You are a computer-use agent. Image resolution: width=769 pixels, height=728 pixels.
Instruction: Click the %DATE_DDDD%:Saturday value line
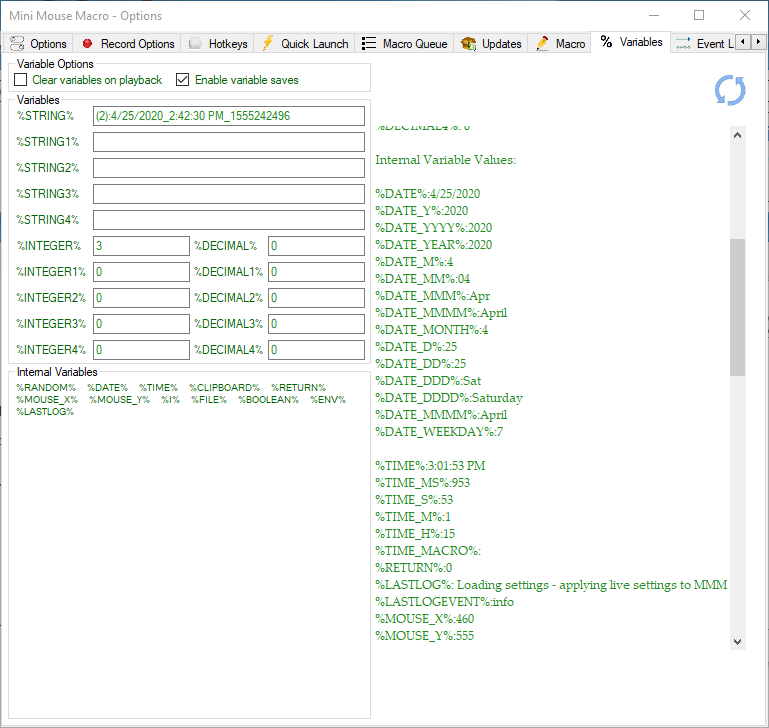pos(449,398)
